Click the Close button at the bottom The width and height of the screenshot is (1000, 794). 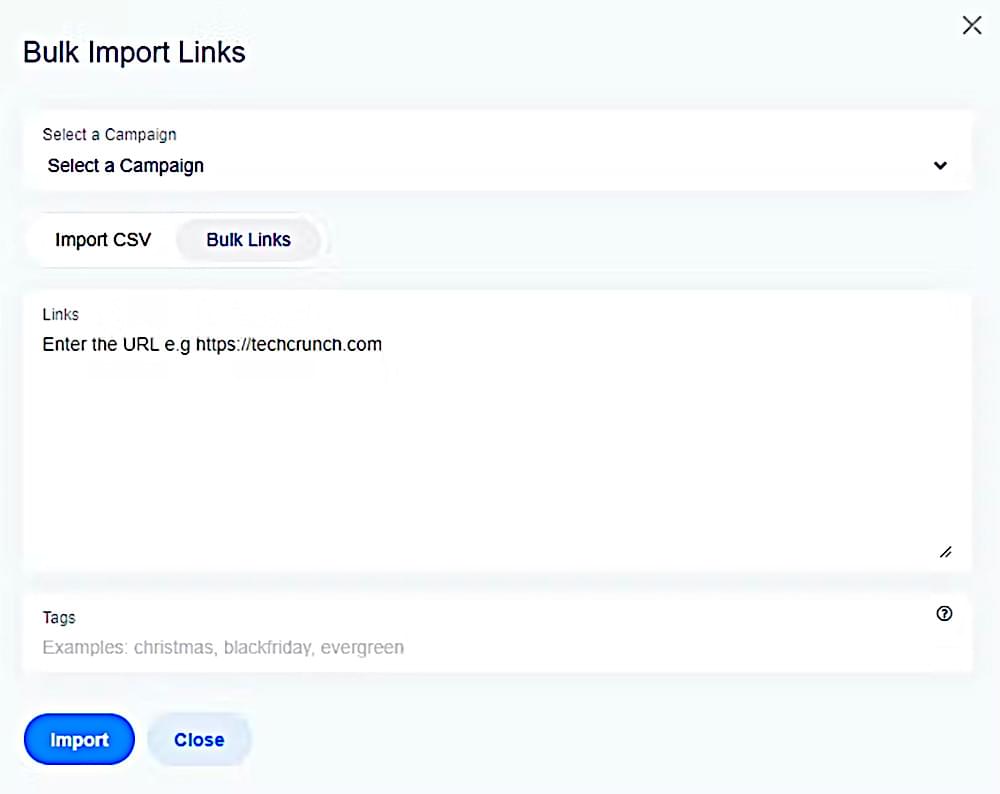click(x=199, y=739)
